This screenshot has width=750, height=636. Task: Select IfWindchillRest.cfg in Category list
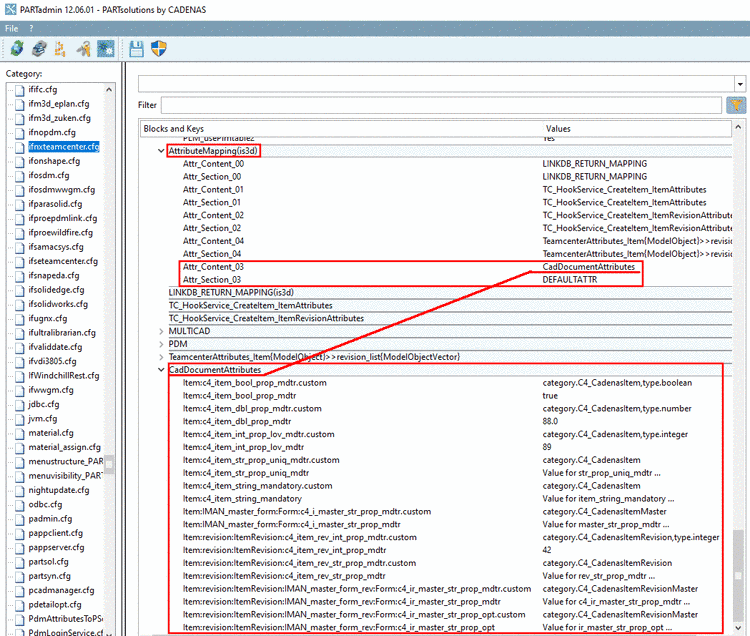click(x=64, y=376)
